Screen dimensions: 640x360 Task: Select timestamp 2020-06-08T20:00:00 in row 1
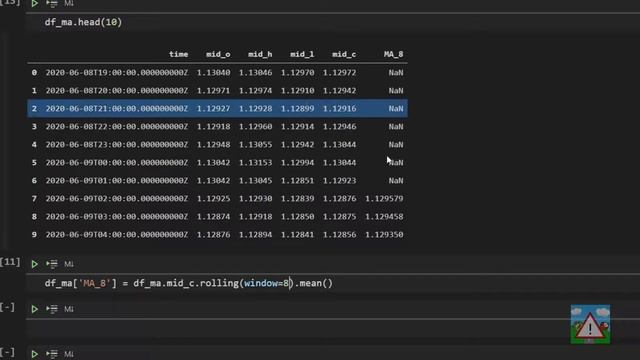[x=117, y=90]
